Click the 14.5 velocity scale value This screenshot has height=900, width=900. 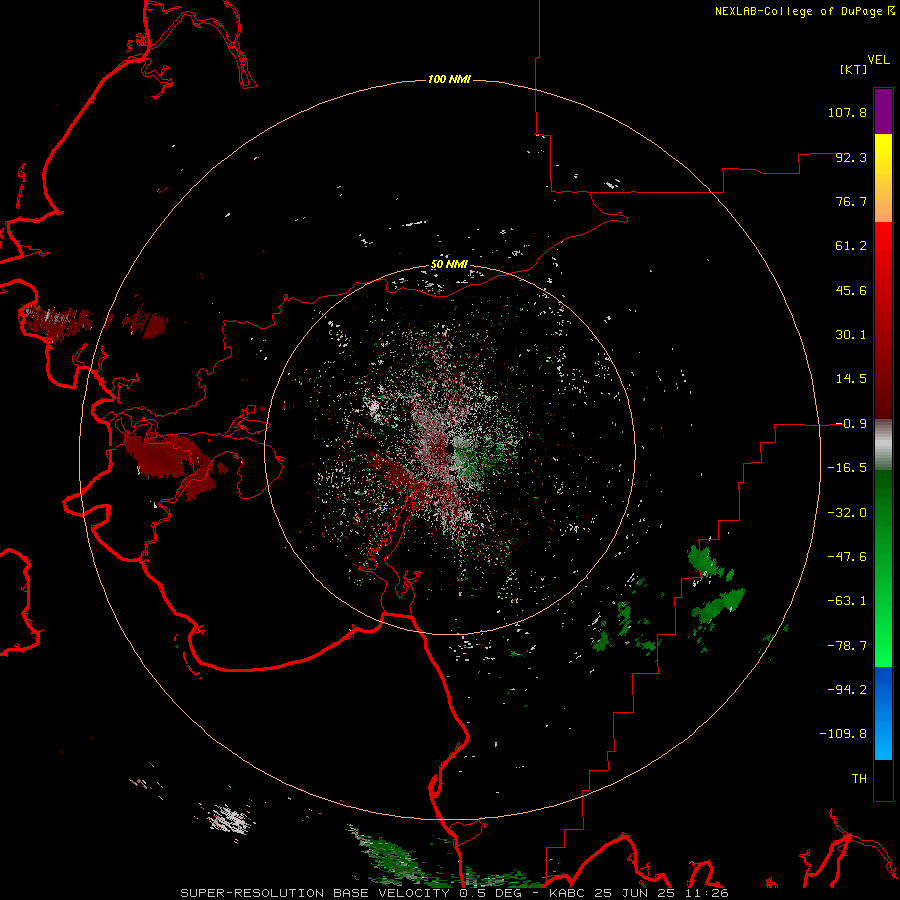851,379
